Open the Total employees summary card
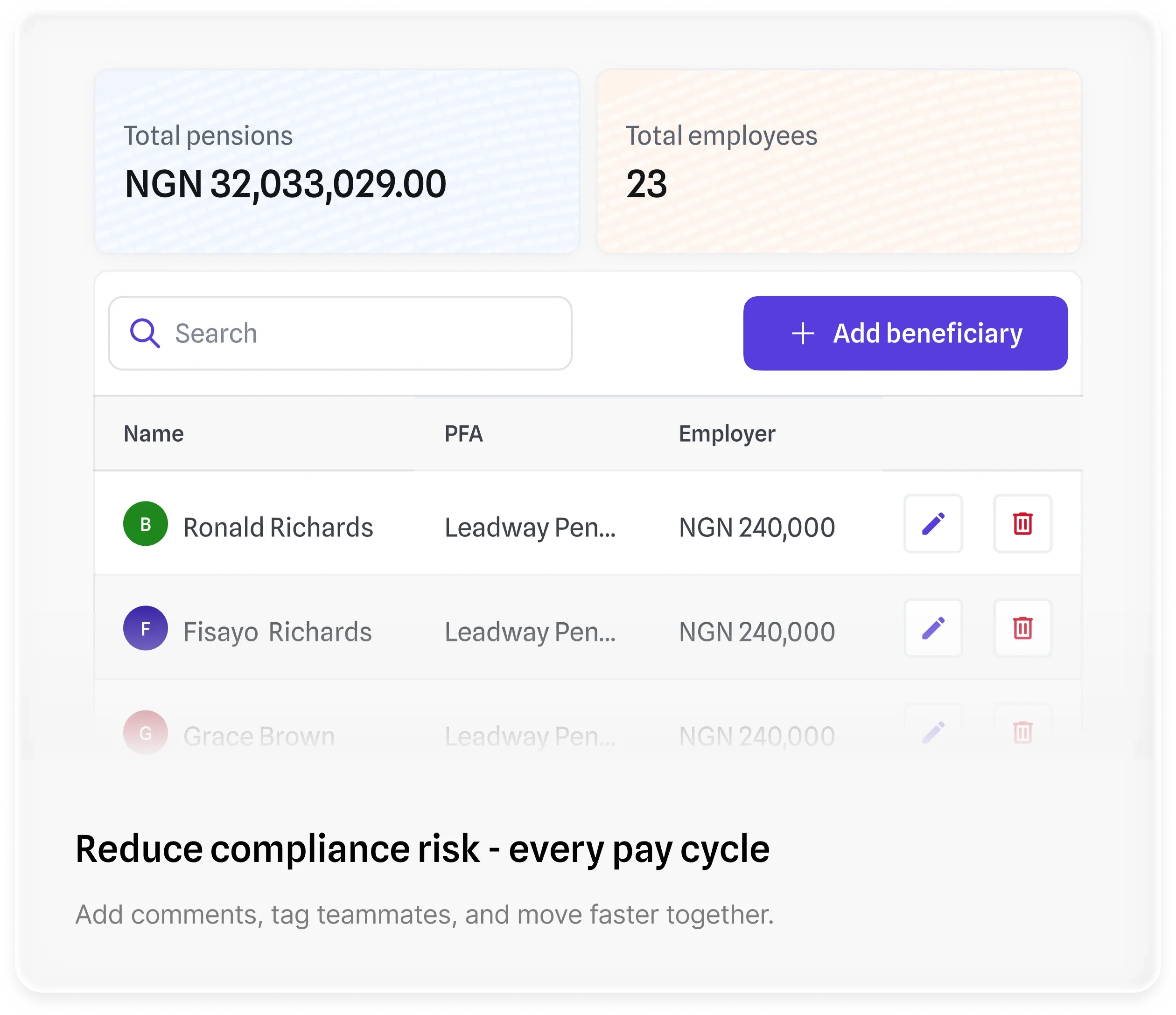Image resolution: width=1176 pixels, height=1015 pixels. pyautogui.click(x=838, y=162)
